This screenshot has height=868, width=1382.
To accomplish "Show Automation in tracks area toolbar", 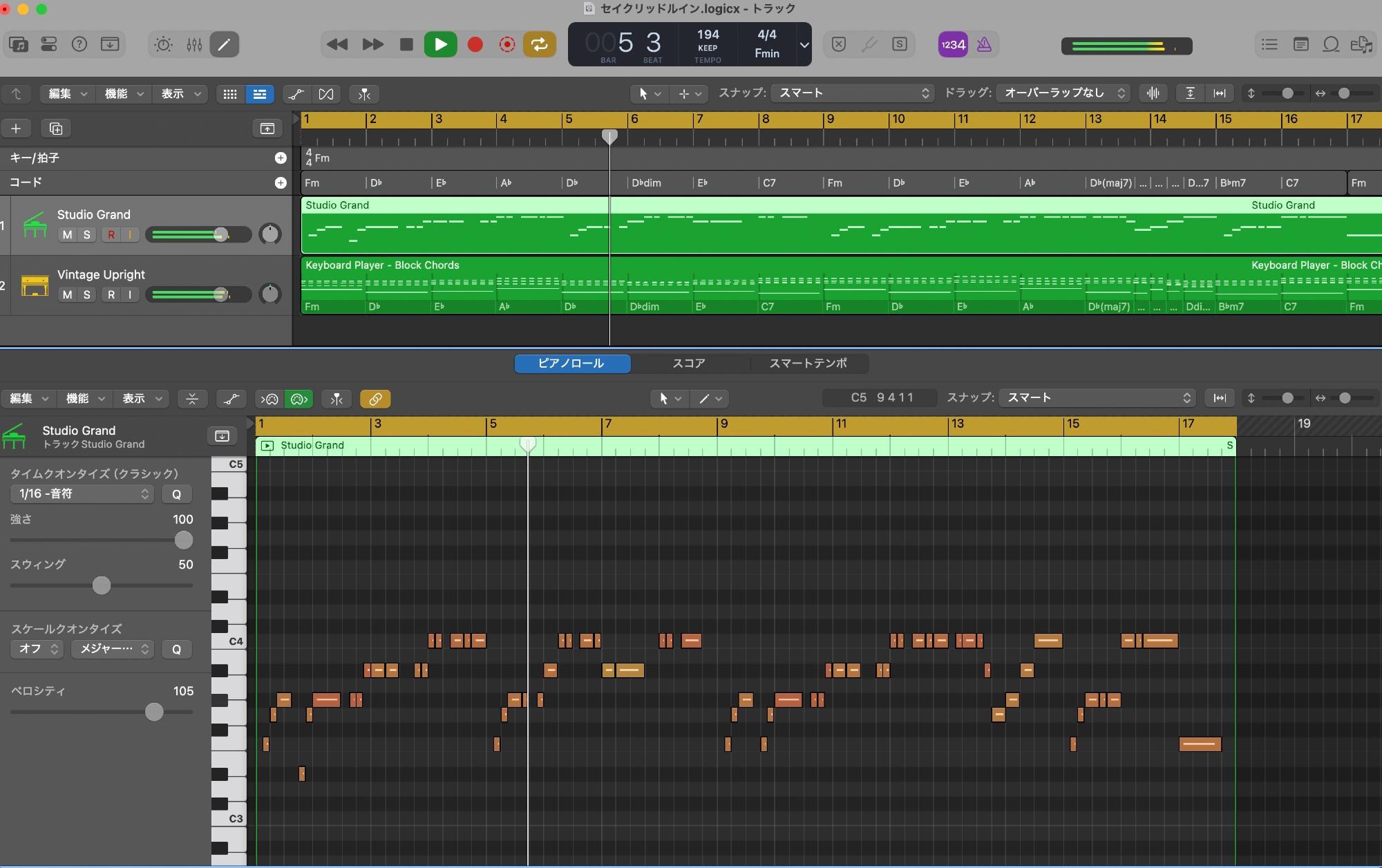I will pyautogui.click(x=296, y=94).
